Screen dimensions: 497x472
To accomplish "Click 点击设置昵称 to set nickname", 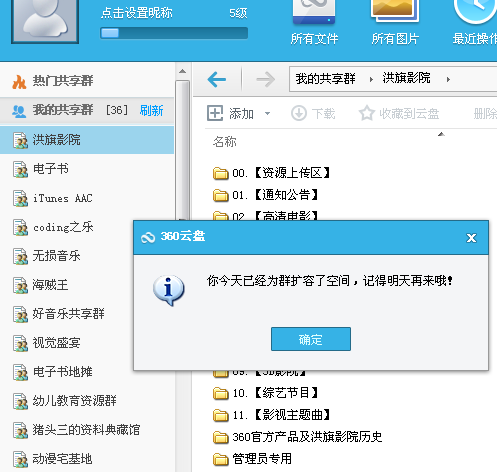I will 137,13.
